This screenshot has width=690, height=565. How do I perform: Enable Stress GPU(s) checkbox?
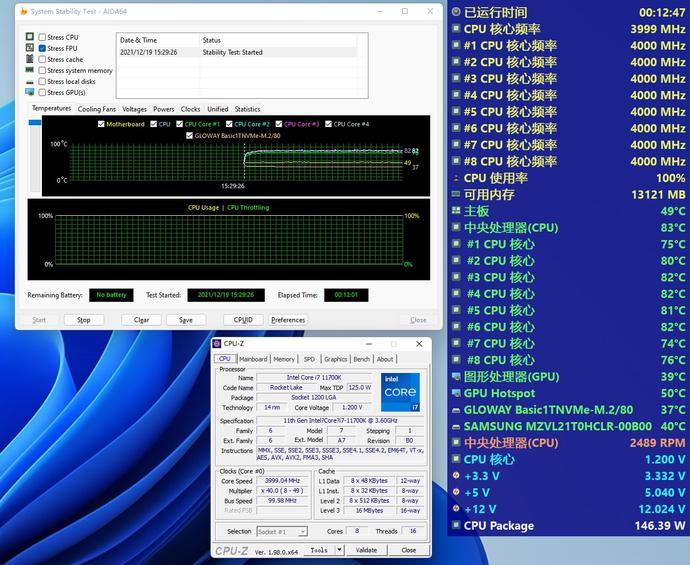[42, 92]
